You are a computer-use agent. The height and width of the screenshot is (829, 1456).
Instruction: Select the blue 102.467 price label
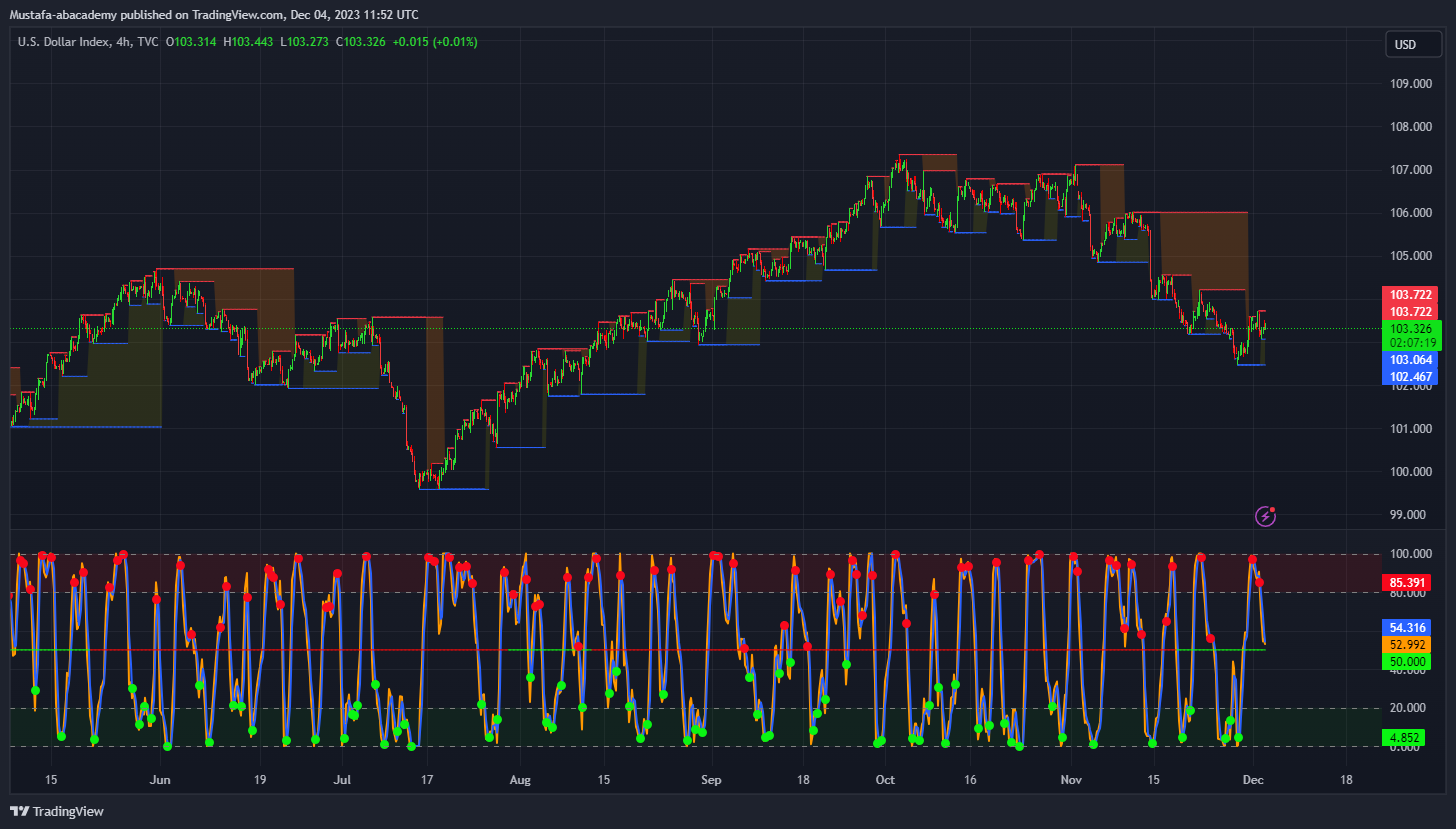(x=1410, y=377)
